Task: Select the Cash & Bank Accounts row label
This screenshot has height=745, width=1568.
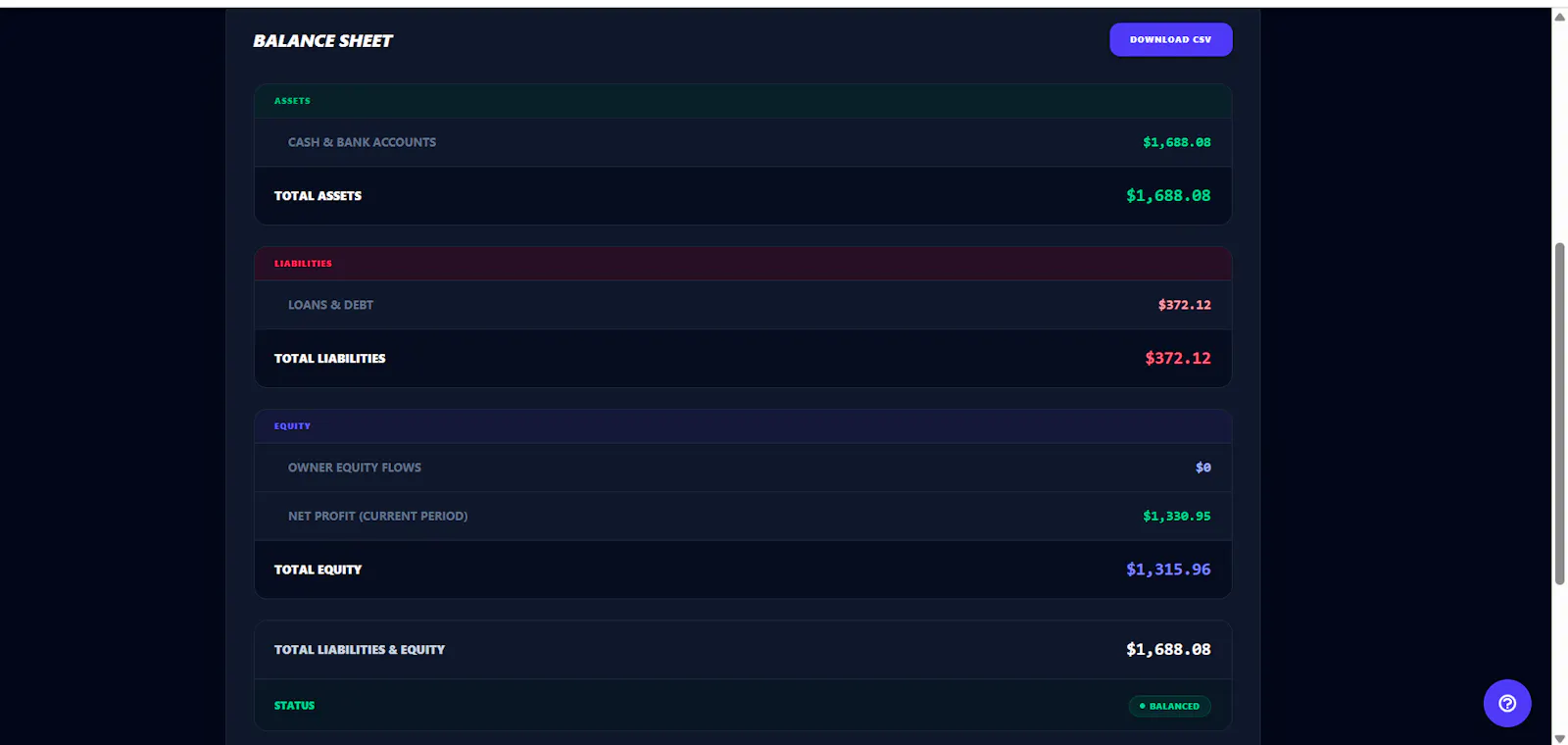Action: (362, 142)
